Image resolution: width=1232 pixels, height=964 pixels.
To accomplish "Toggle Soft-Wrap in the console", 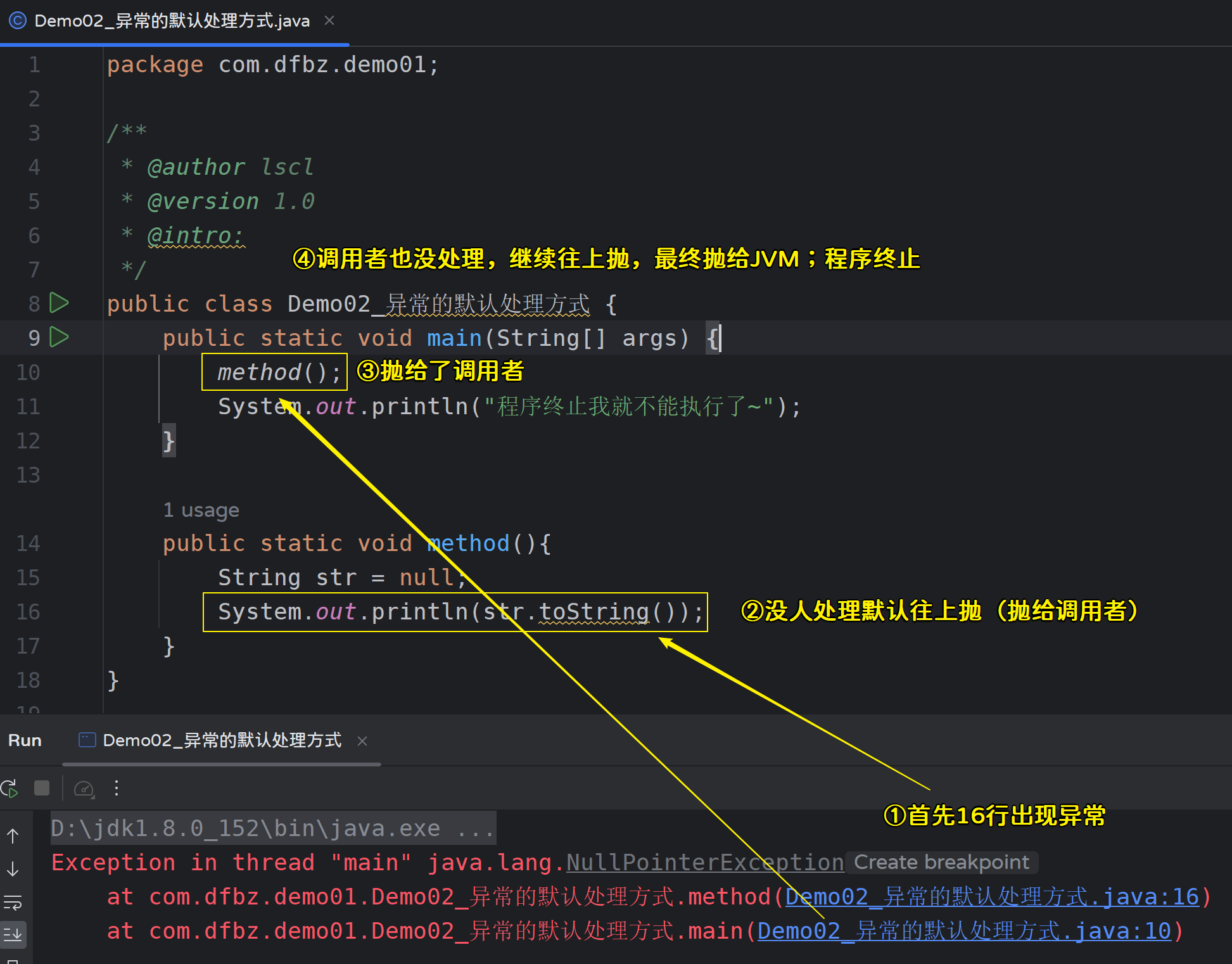I will (x=13, y=902).
